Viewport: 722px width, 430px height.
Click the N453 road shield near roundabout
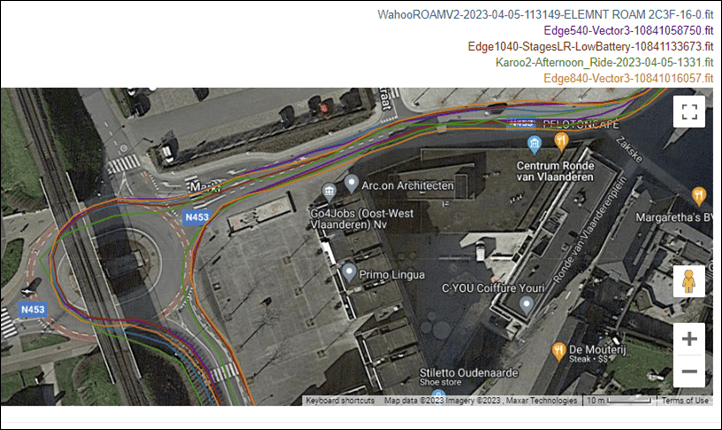[197, 217]
